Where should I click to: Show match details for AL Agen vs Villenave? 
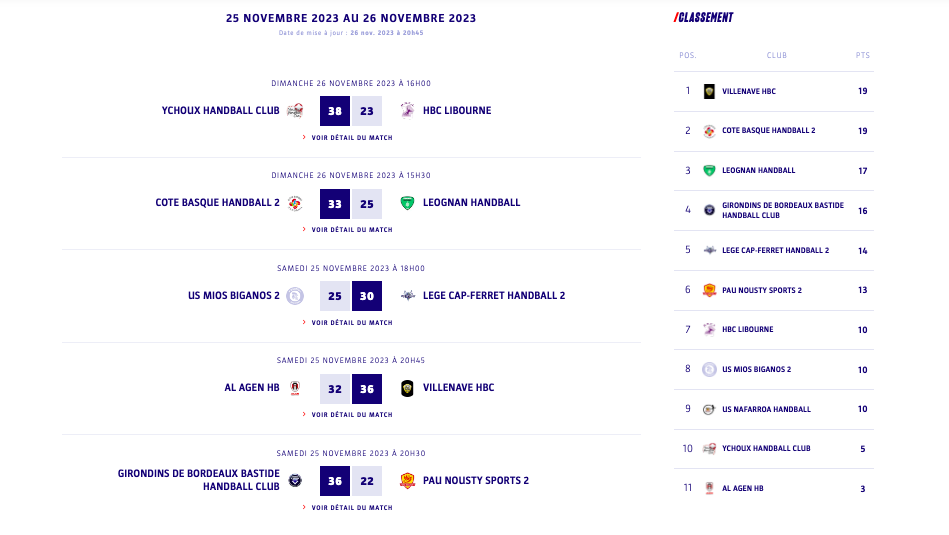[x=351, y=415]
